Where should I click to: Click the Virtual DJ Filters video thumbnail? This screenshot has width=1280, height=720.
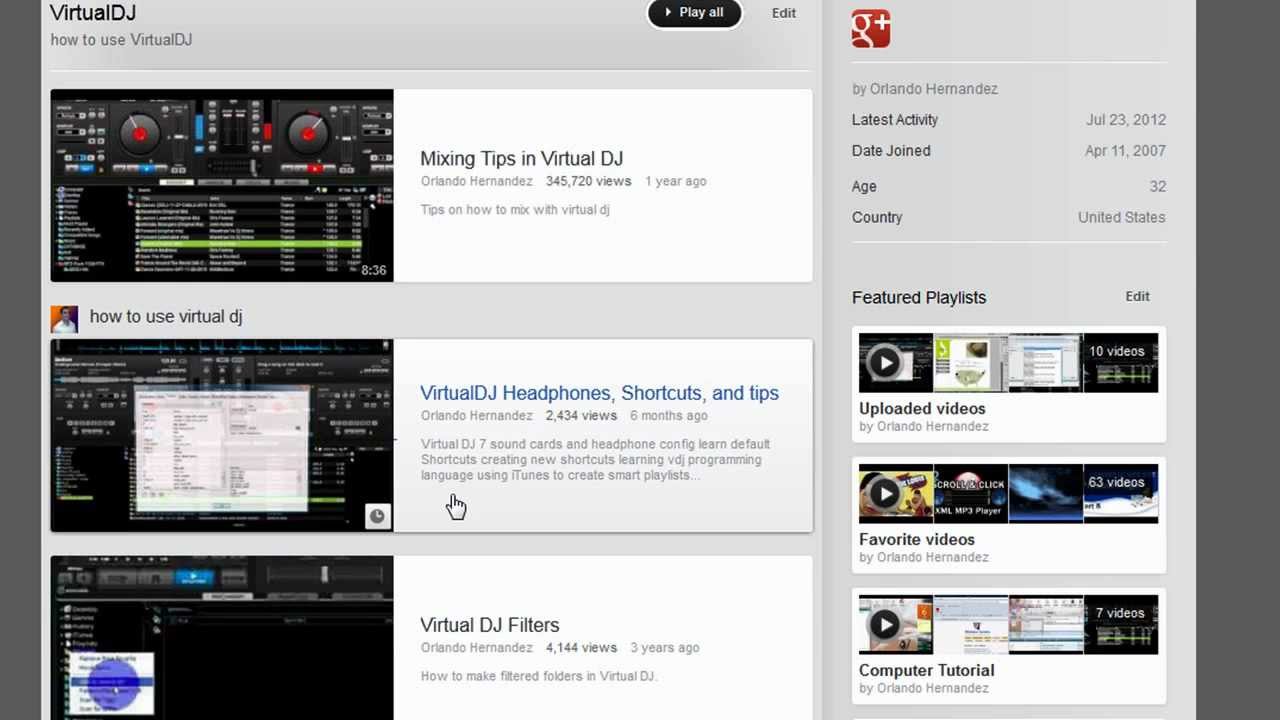[222, 638]
